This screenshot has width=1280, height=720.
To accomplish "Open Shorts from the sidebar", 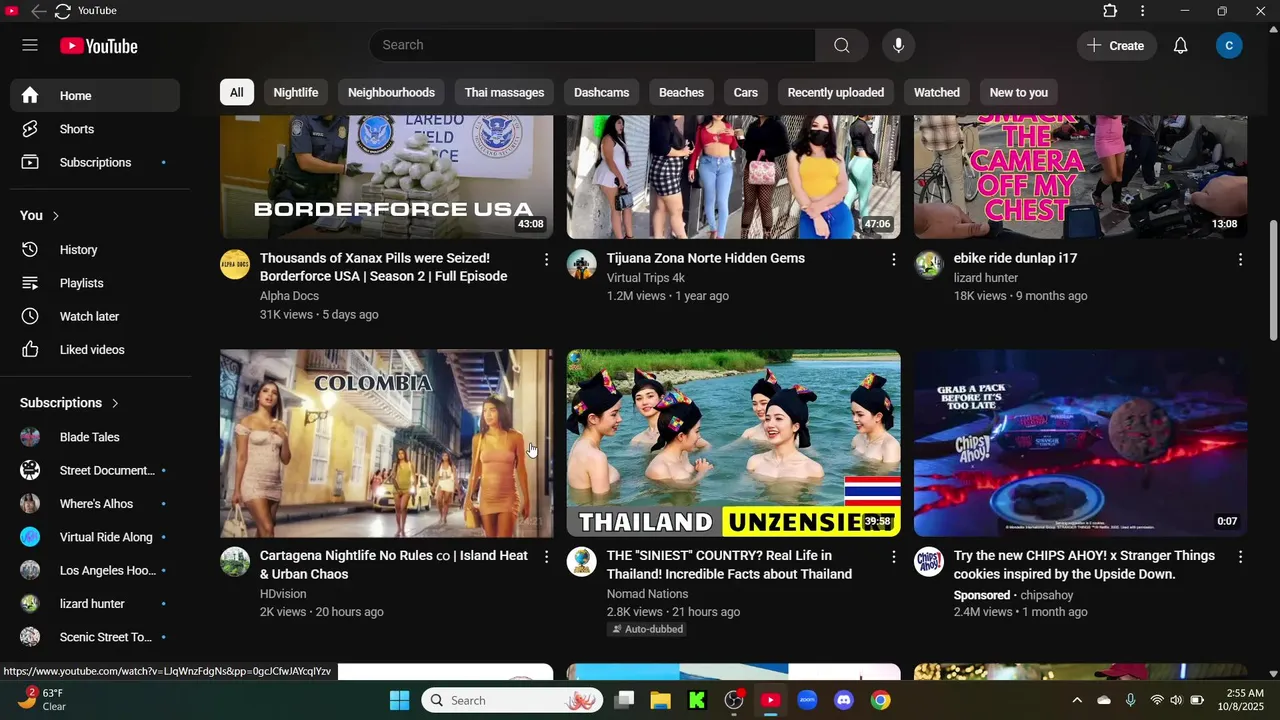I will [95, 129].
